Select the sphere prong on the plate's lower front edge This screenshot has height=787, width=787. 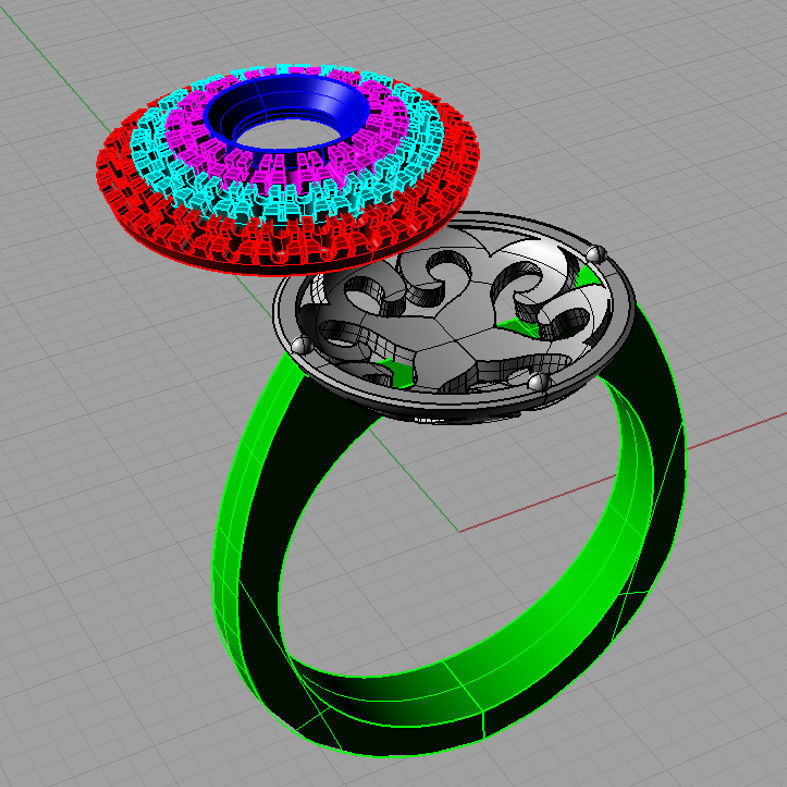point(540,382)
